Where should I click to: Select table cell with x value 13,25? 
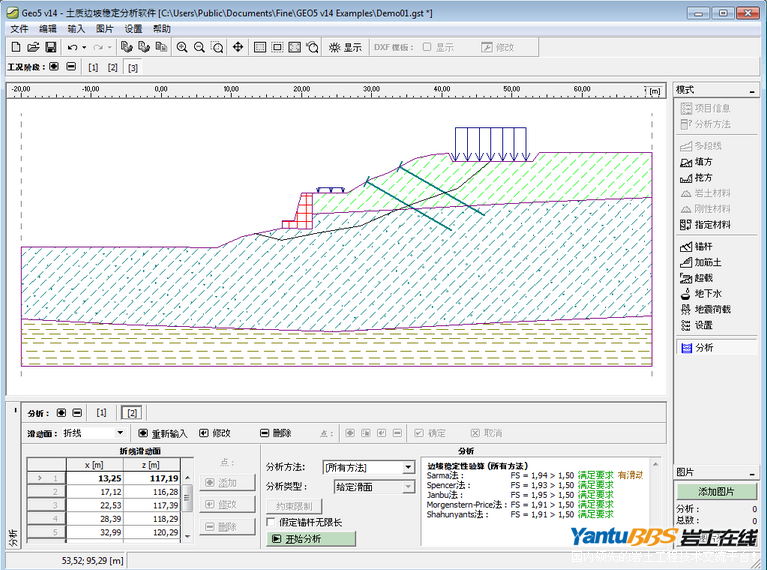click(95, 478)
